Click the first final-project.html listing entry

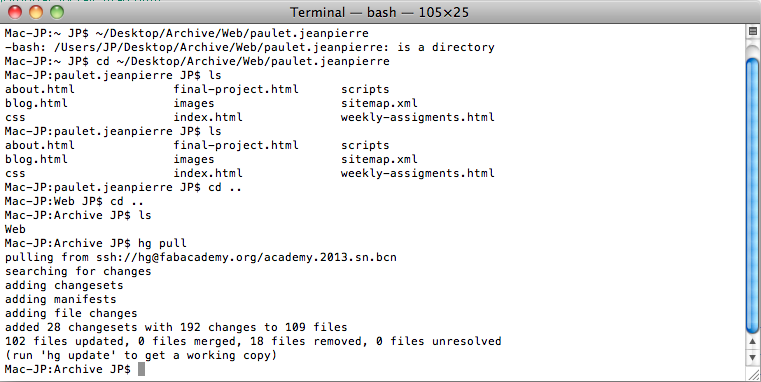click(x=236, y=90)
